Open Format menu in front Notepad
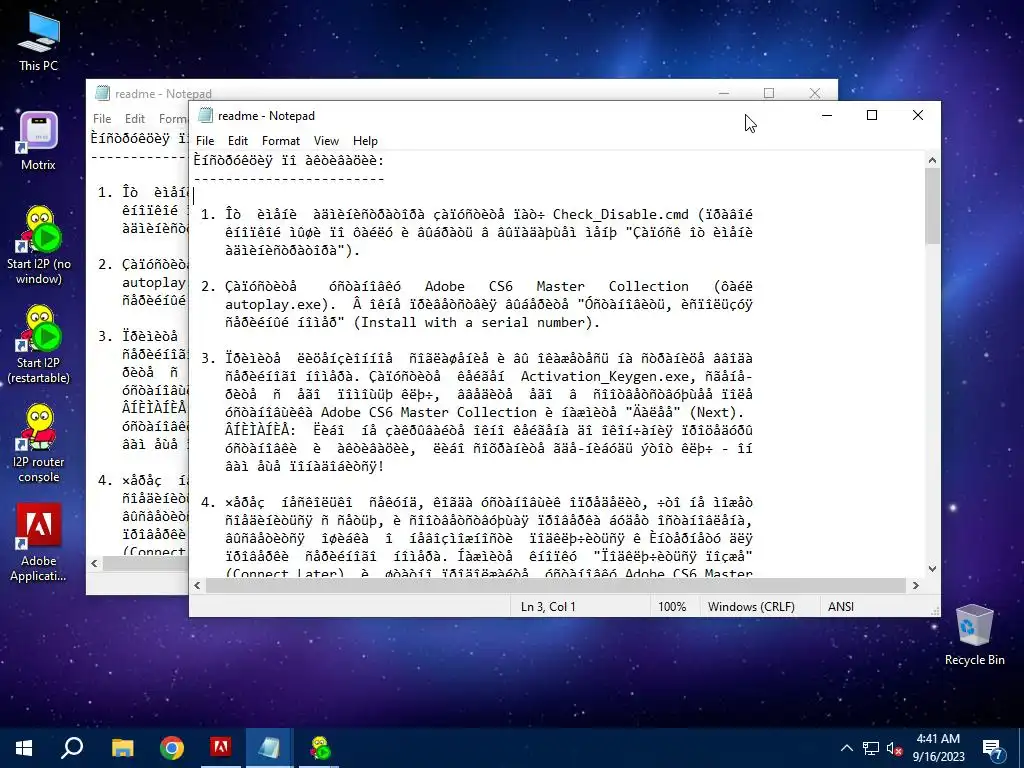 click(x=281, y=141)
